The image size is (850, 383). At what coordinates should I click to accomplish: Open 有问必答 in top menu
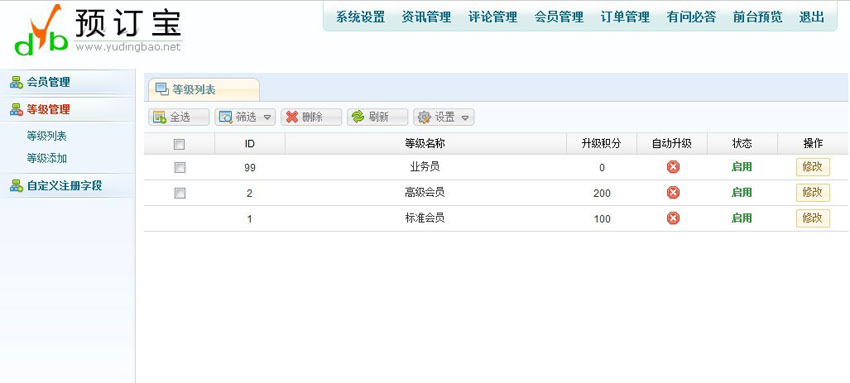click(691, 17)
